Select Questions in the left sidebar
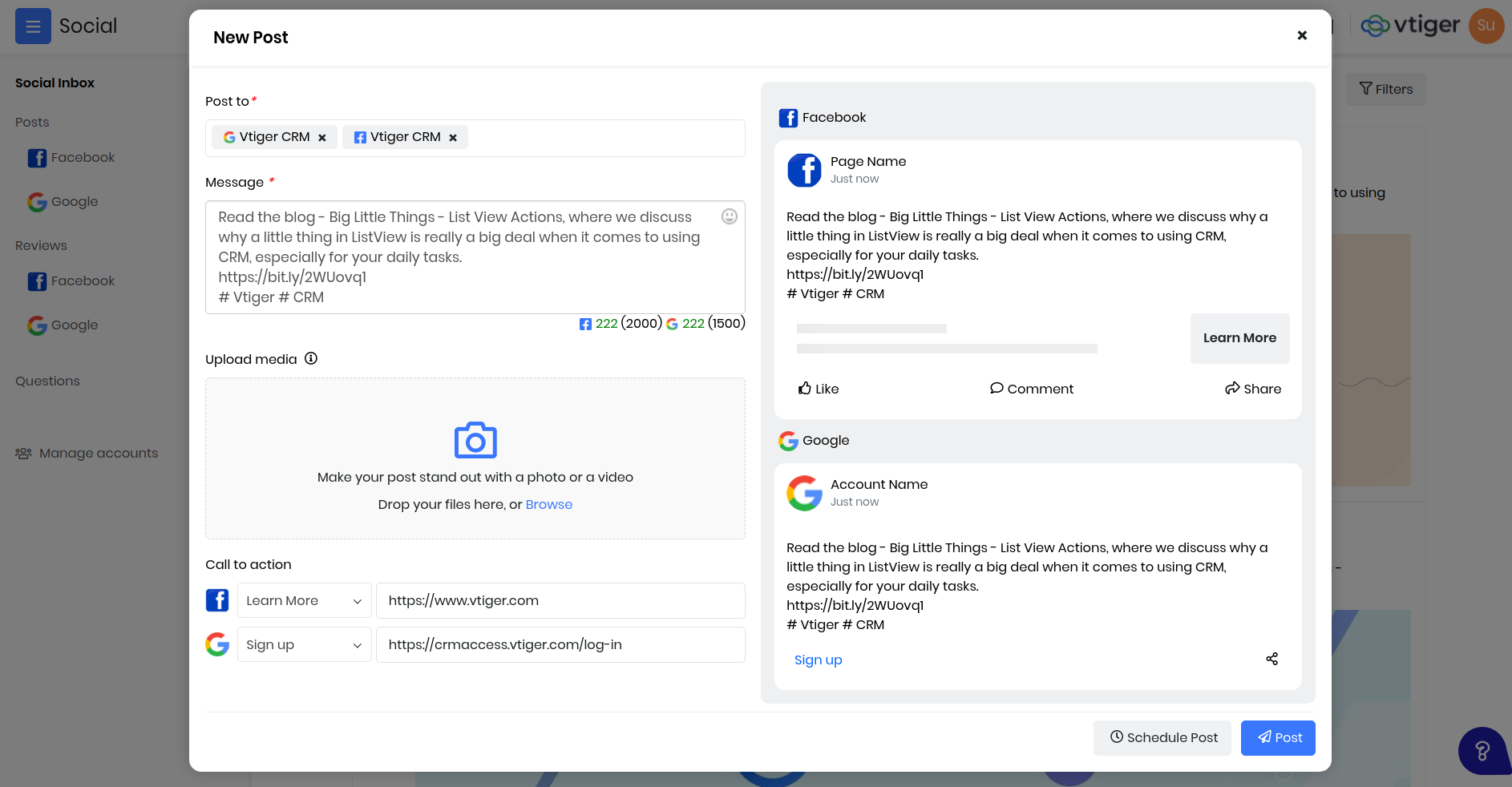Viewport: 1512px width, 787px height. pyautogui.click(x=47, y=381)
